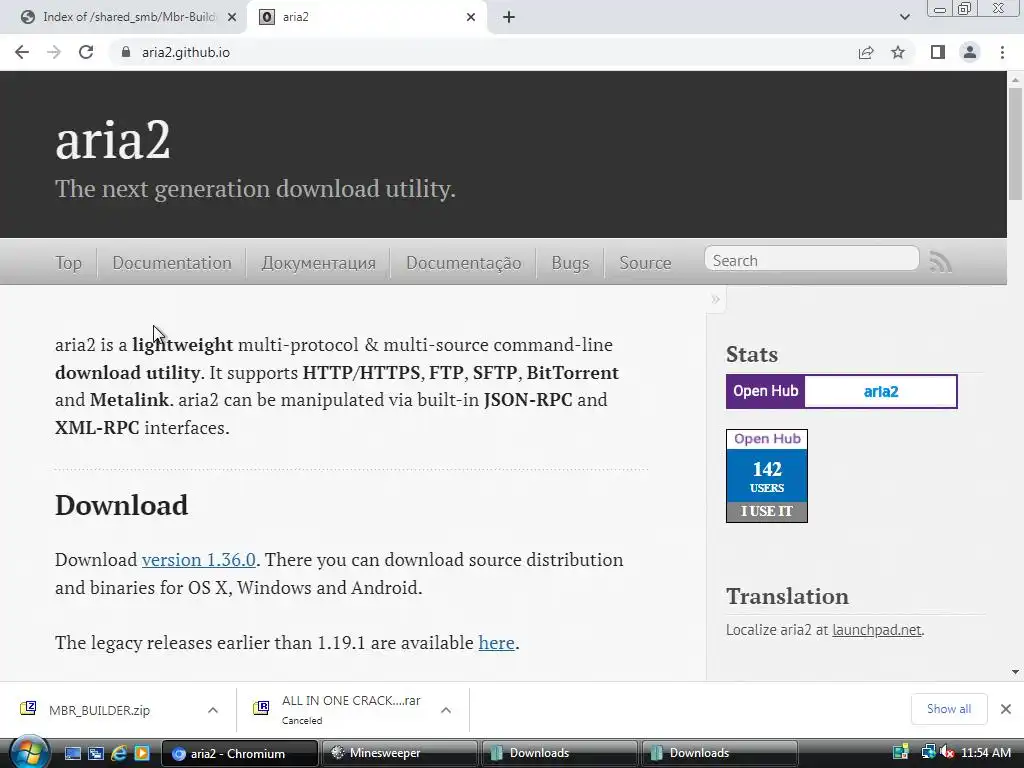Open the Chromium three-dot menu
Image resolution: width=1024 pixels, height=768 pixels.
click(1002, 52)
